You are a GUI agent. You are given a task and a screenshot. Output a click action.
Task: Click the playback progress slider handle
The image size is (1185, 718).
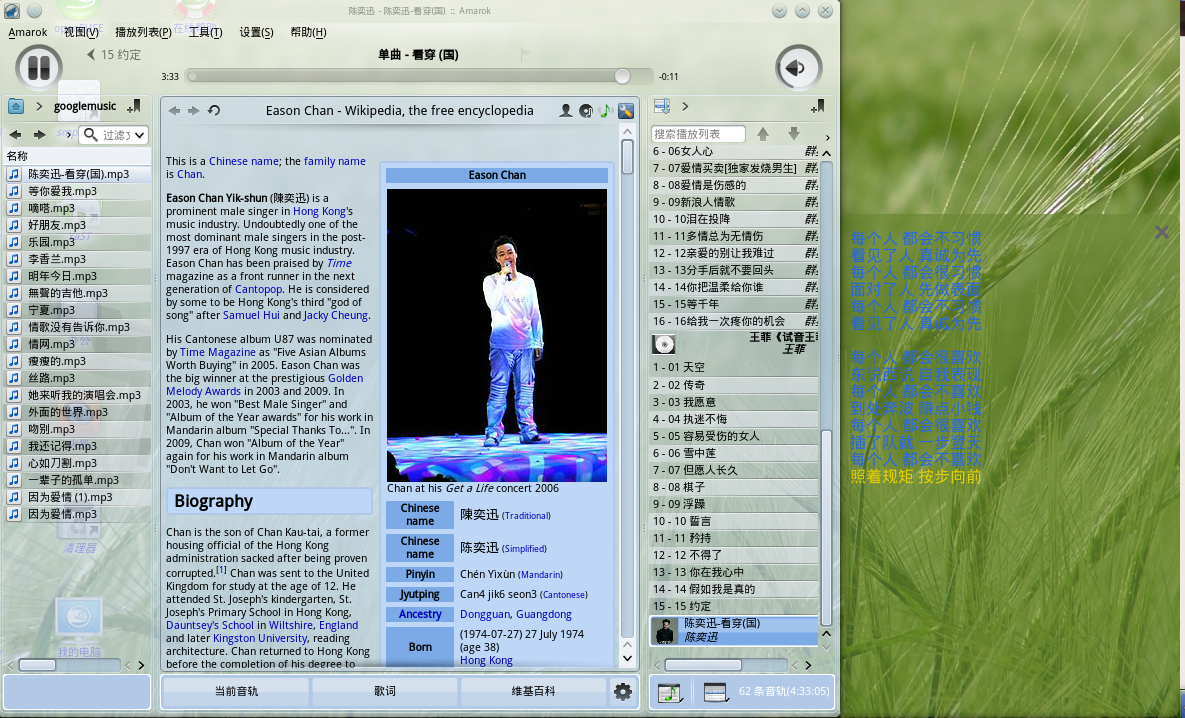pos(622,76)
